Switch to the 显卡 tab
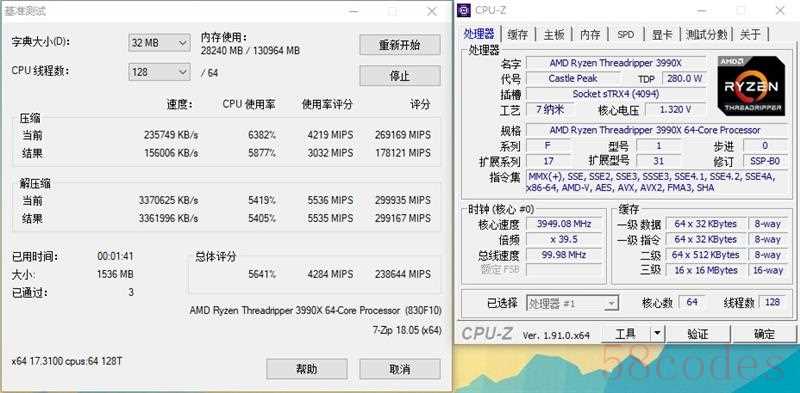 pos(662,35)
